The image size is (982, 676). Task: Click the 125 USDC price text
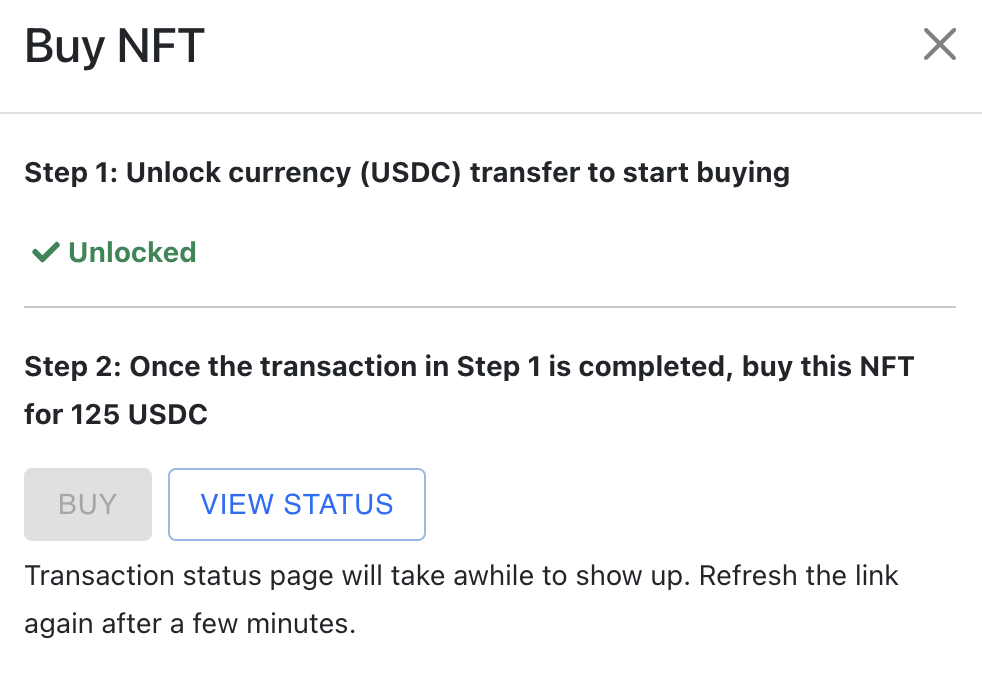(139, 414)
